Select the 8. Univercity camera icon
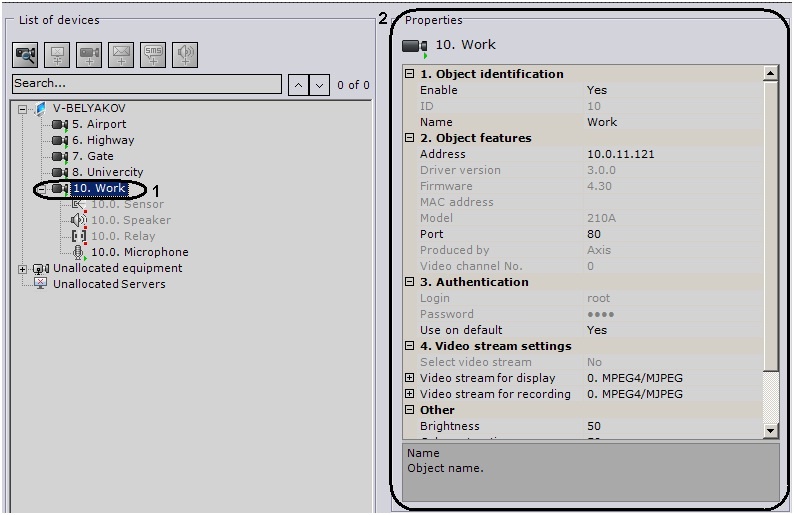 click(x=60, y=172)
